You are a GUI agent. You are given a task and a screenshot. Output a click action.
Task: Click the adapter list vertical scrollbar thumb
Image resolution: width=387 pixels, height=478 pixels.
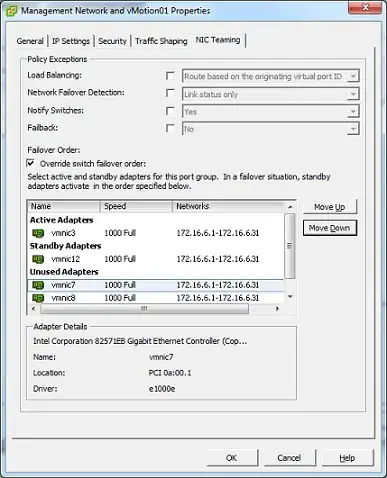[x=290, y=246]
